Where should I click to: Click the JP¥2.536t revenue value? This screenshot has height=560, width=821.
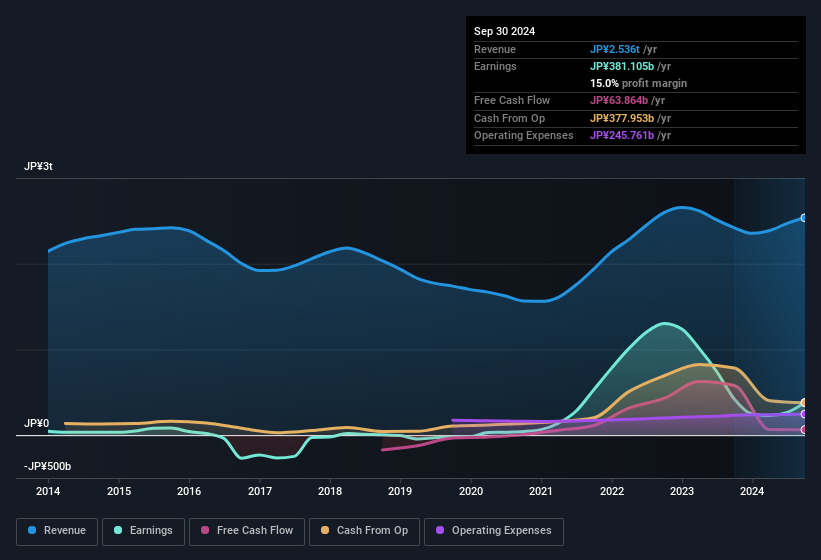[615, 49]
